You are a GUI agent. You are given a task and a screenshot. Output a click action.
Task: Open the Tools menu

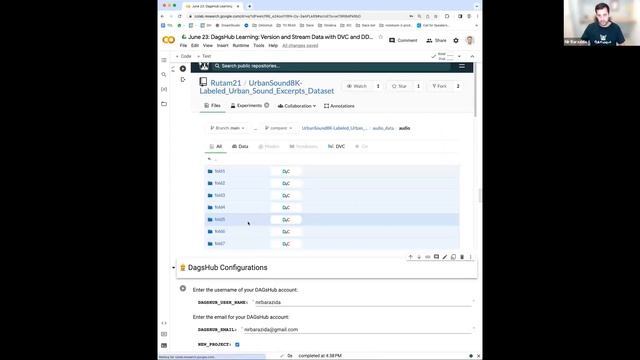coord(259,46)
